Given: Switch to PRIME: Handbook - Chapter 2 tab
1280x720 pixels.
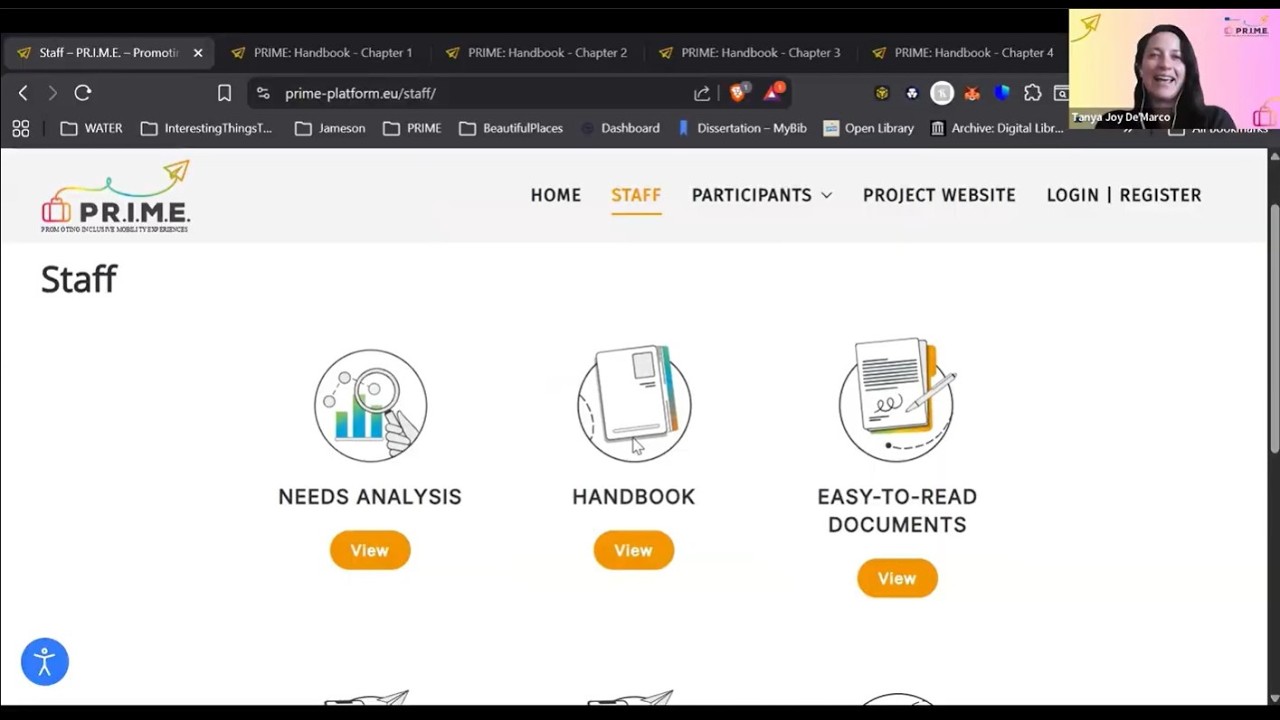Looking at the screenshot, I should tap(537, 53).
